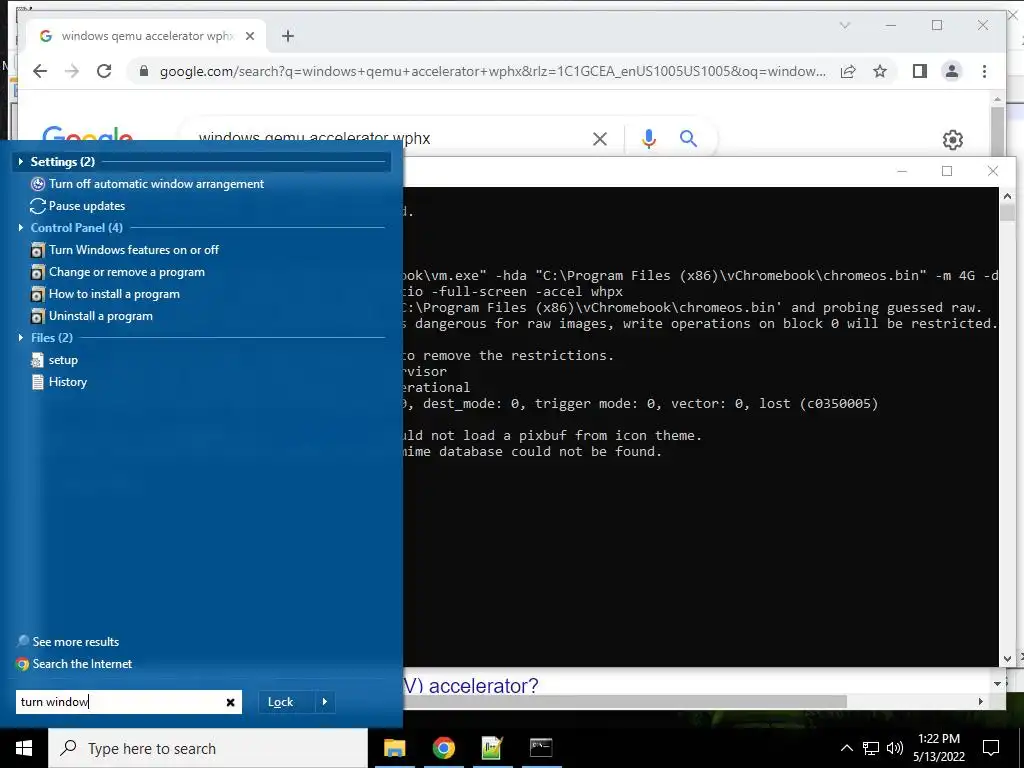Reload the Chrome page
The width and height of the screenshot is (1024, 768).
(x=104, y=71)
